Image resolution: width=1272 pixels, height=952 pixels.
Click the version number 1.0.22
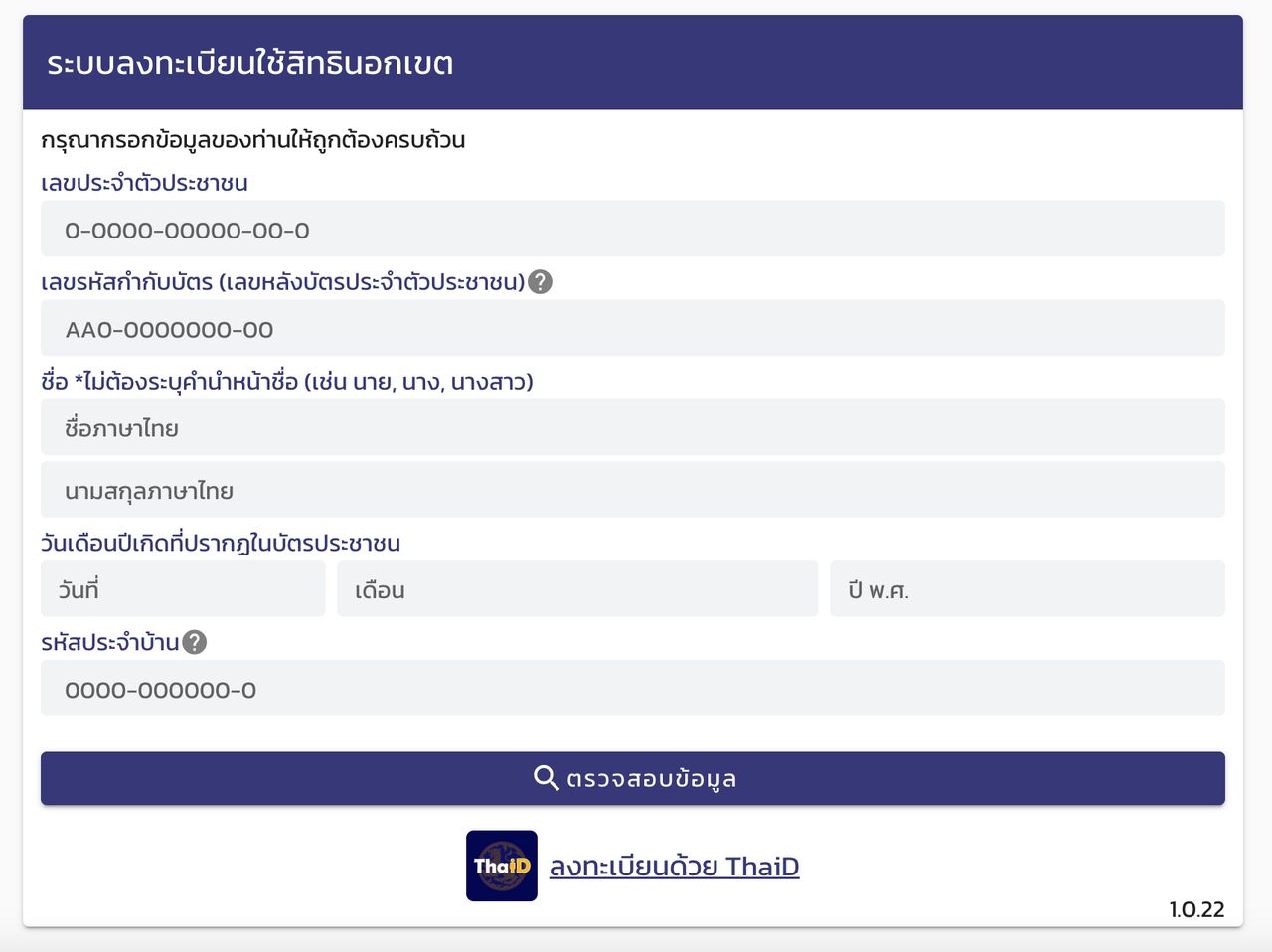[x=1196, y=909]
